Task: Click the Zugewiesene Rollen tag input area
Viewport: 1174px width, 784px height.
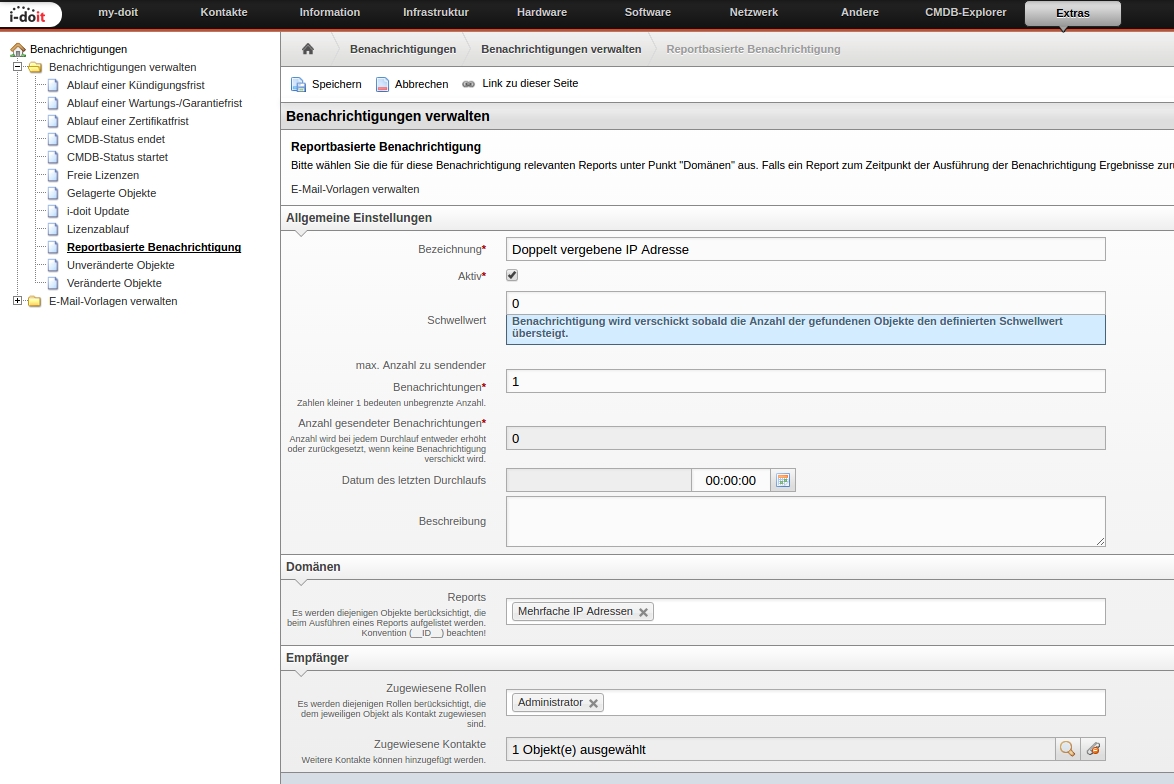Action: click(806, 702)
